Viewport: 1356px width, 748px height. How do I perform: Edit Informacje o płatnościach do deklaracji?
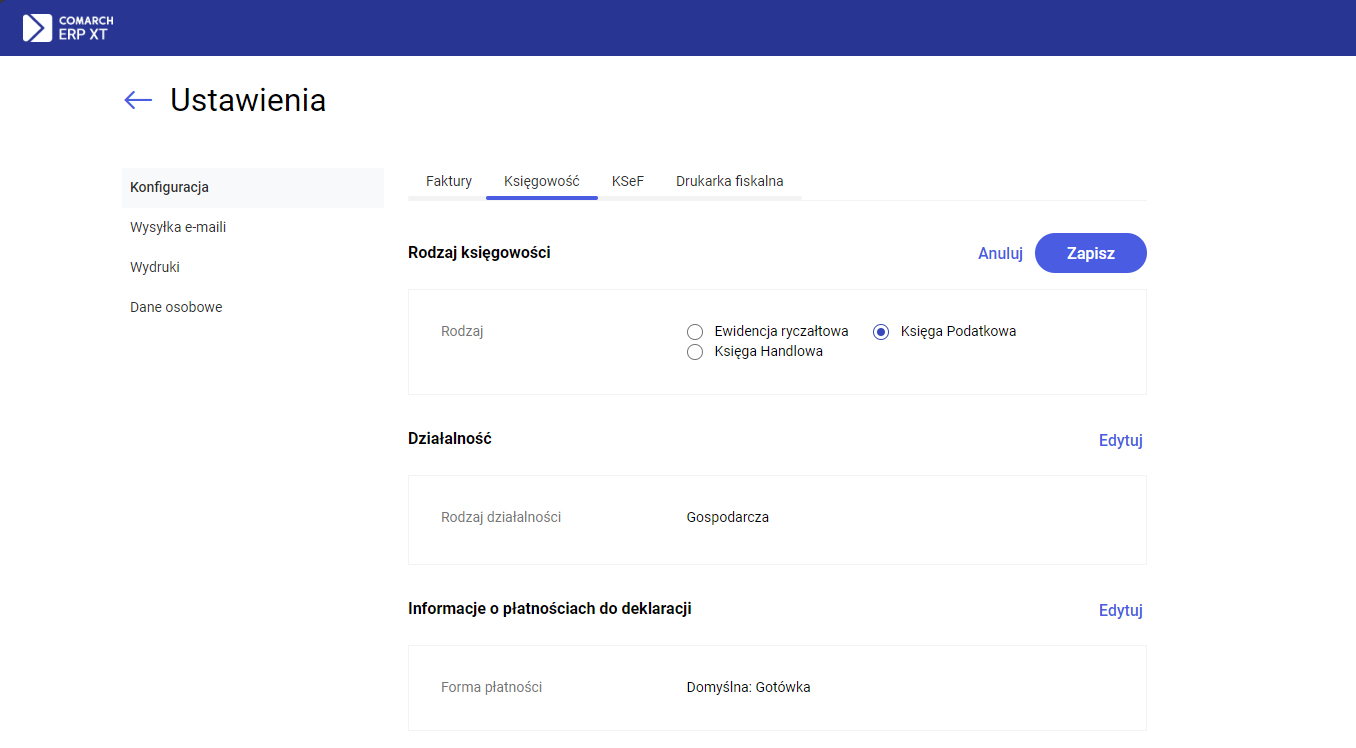tap(1120, 611)
